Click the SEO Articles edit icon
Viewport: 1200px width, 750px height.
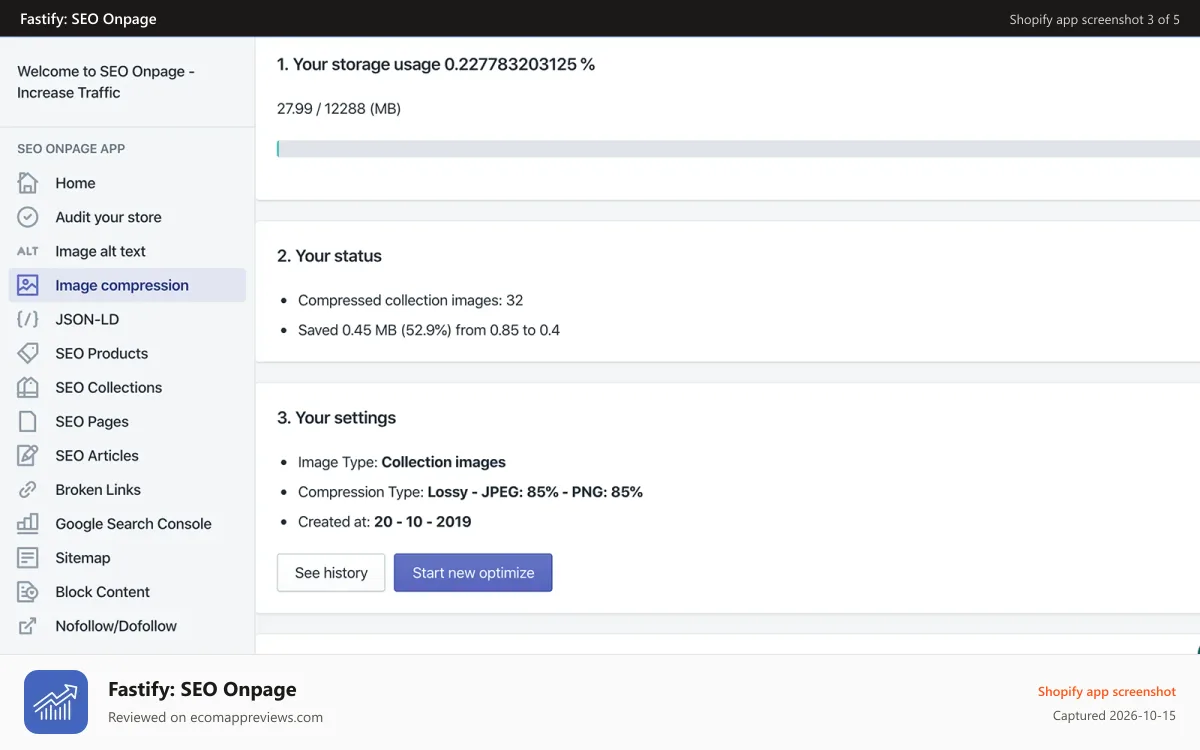(x=28, y=455)
